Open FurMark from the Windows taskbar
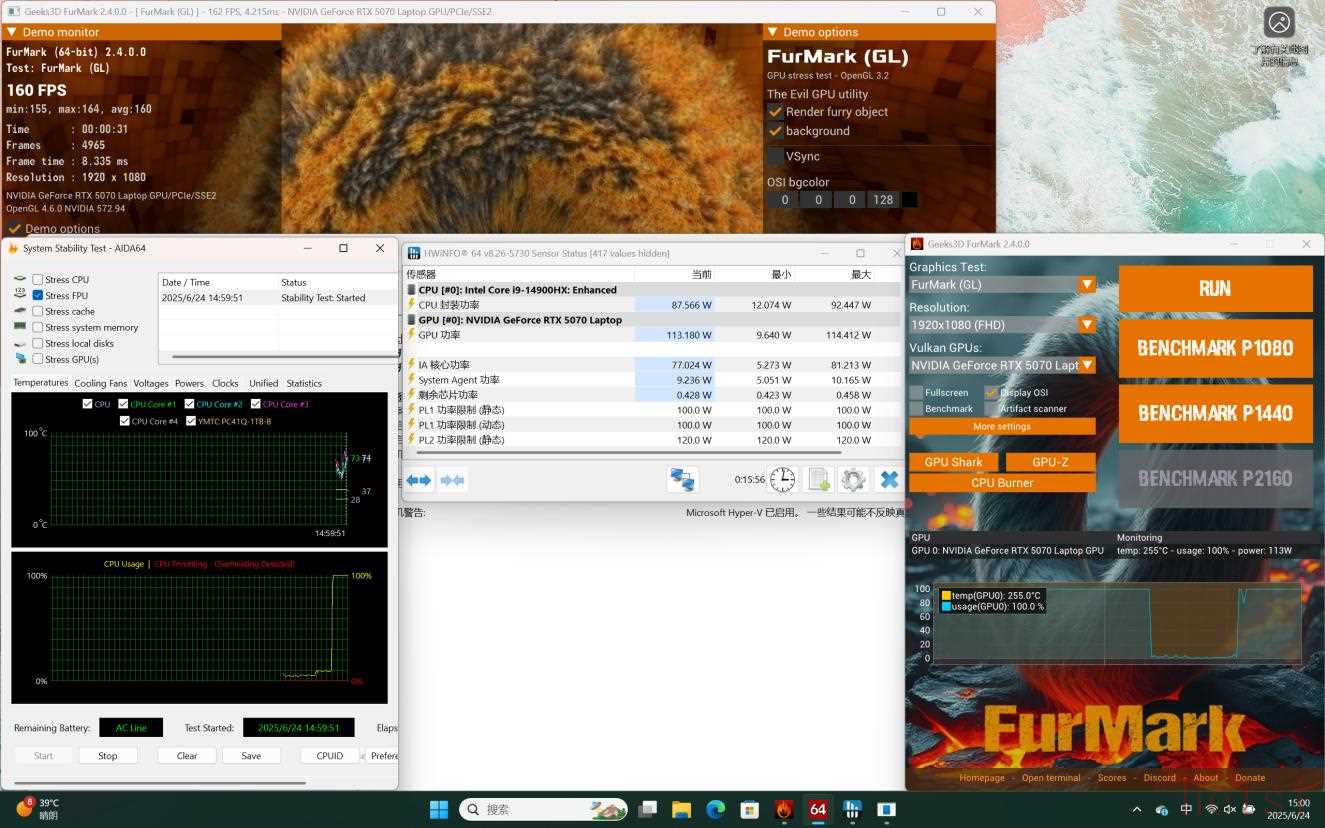1325x828 pixels. 784,809
